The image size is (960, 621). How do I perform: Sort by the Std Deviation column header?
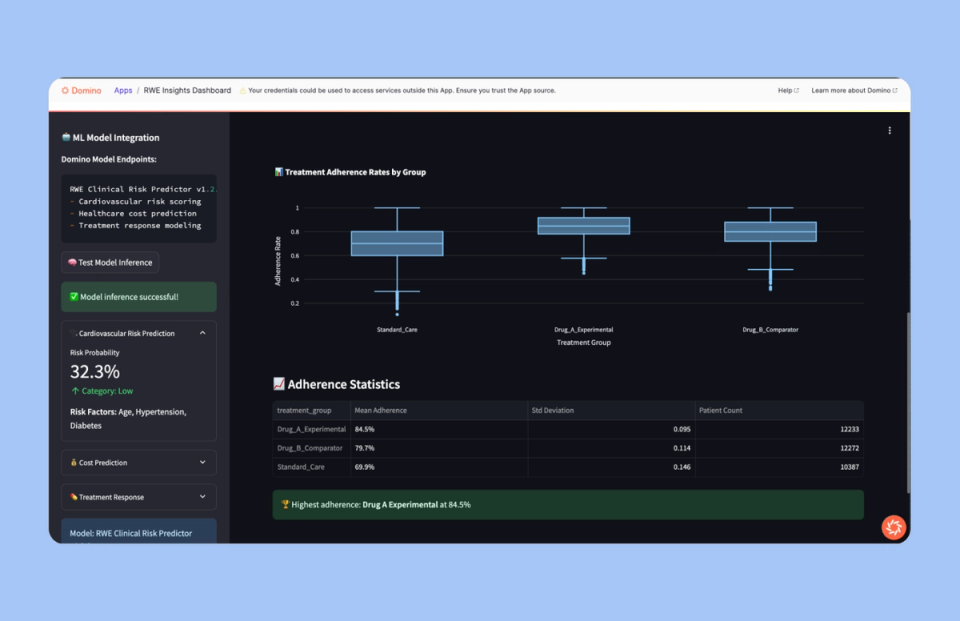point(611,410)
